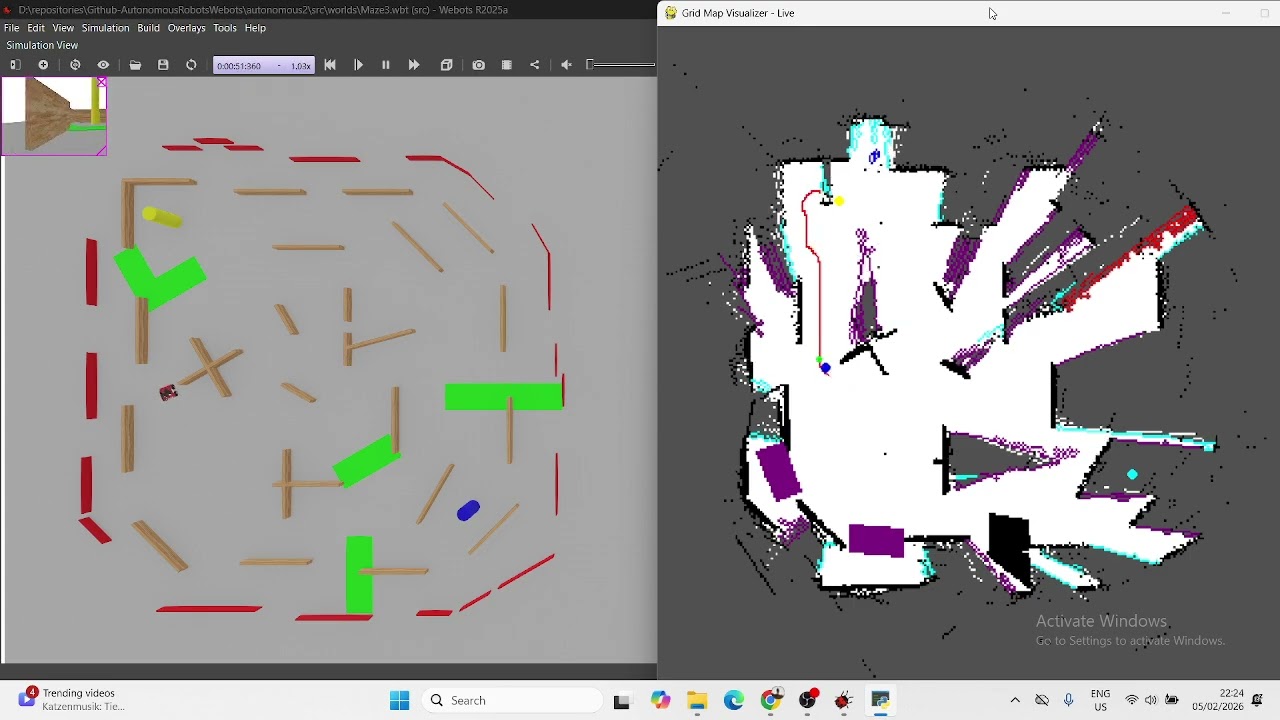
Task: Click the Add new object plus icon
Action: [x=43, y=65]
